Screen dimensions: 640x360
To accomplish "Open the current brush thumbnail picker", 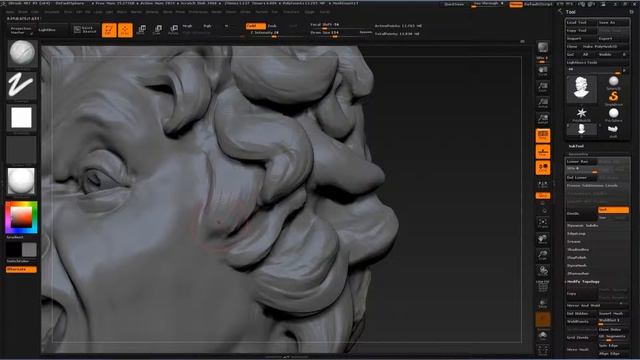I will (x=22, y=53).
